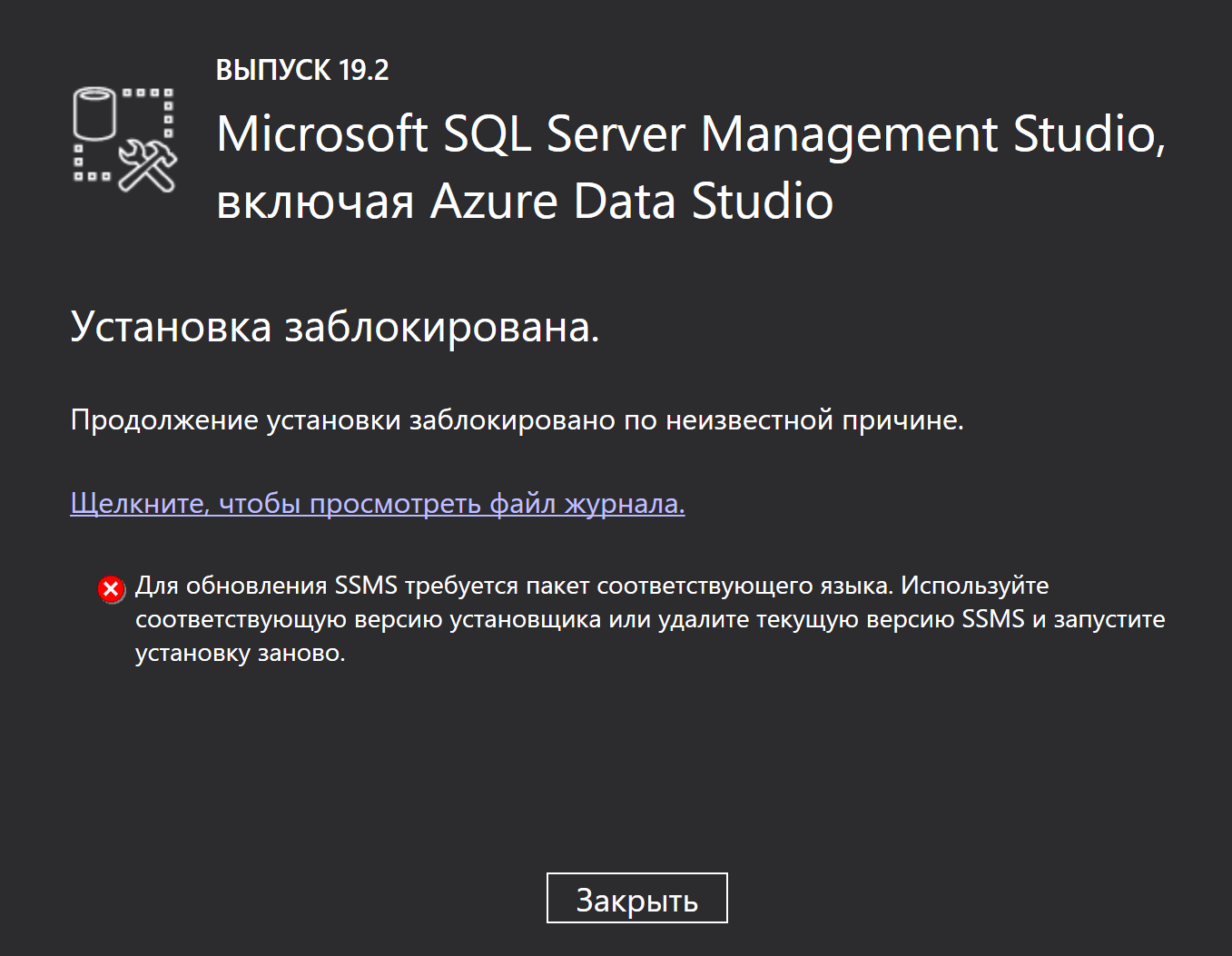Click the Закрыть button
The width and height of the screenshot is (1232, 956).
[636, 898]
